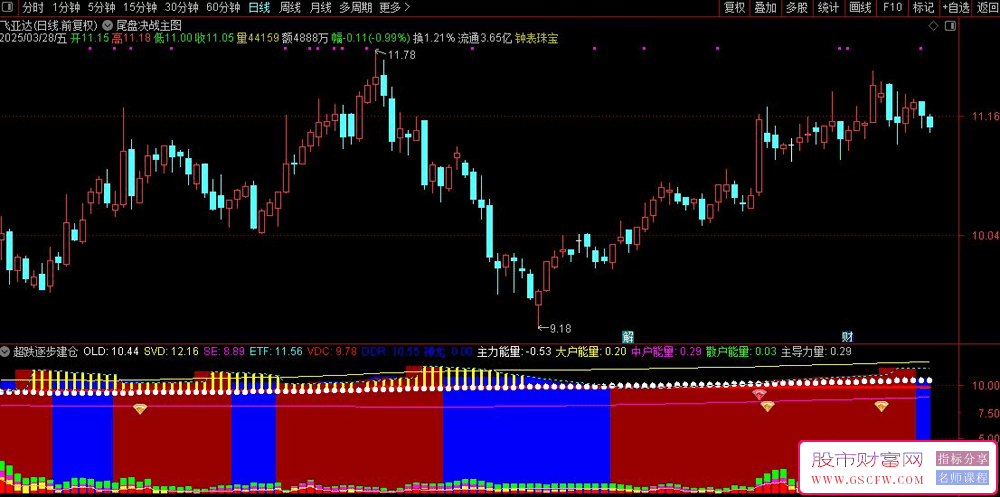
Task: Click the 2025/03/28/五 date label
Action: point(34,38)
